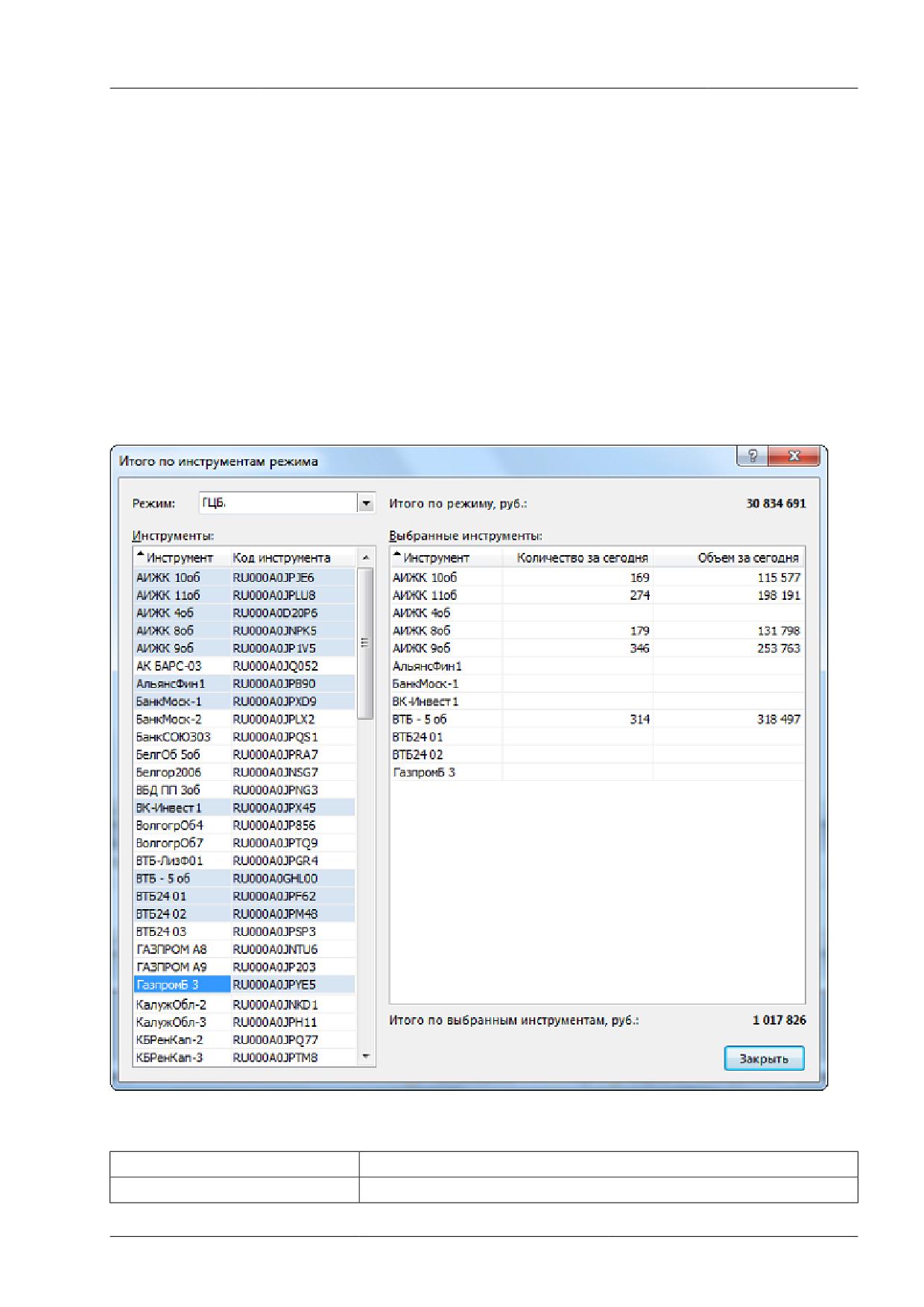Click ВТБ24 01 in selected instruments table

597,737
